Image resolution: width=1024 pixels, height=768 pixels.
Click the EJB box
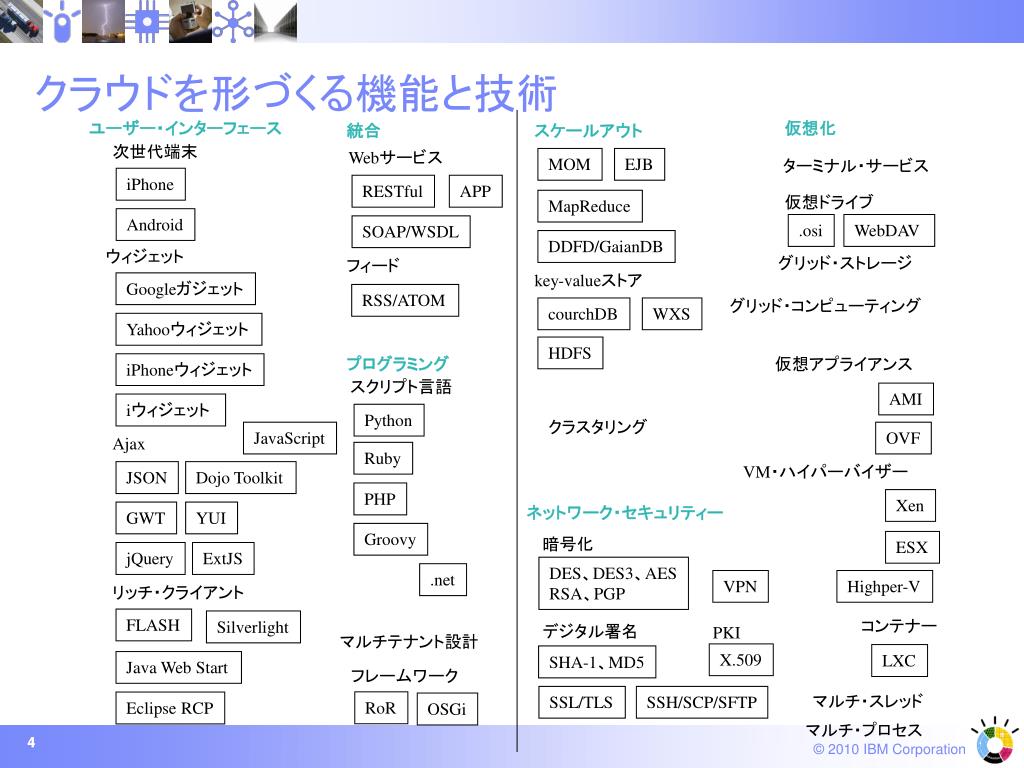pyautogui.click(x=639, y=165)
